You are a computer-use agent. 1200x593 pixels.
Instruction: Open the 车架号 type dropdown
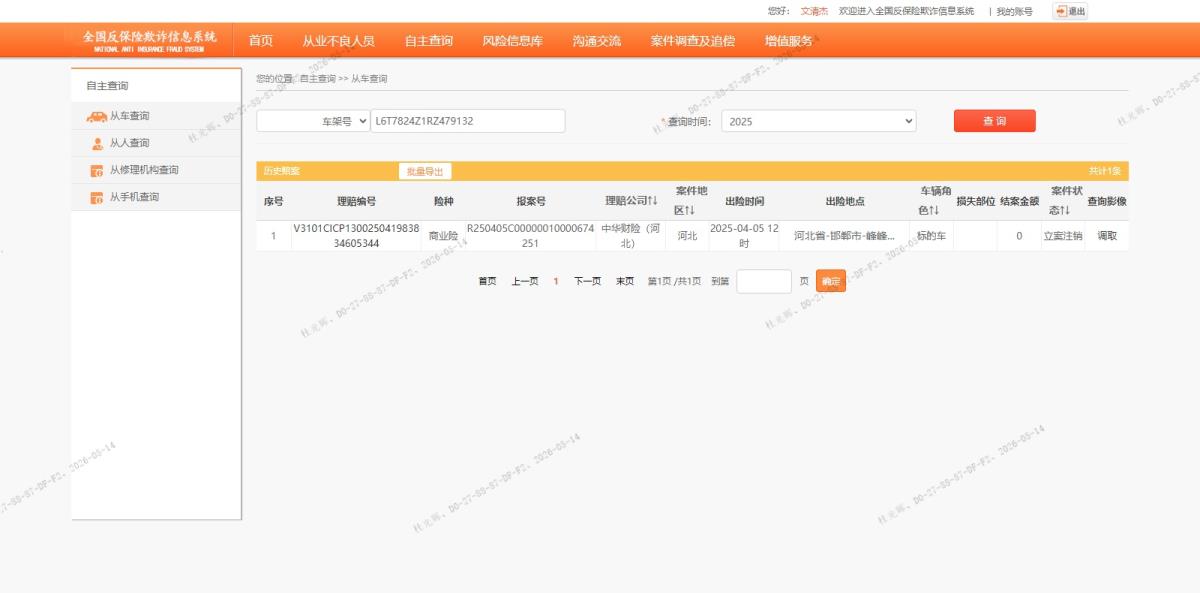click(313, 121)
